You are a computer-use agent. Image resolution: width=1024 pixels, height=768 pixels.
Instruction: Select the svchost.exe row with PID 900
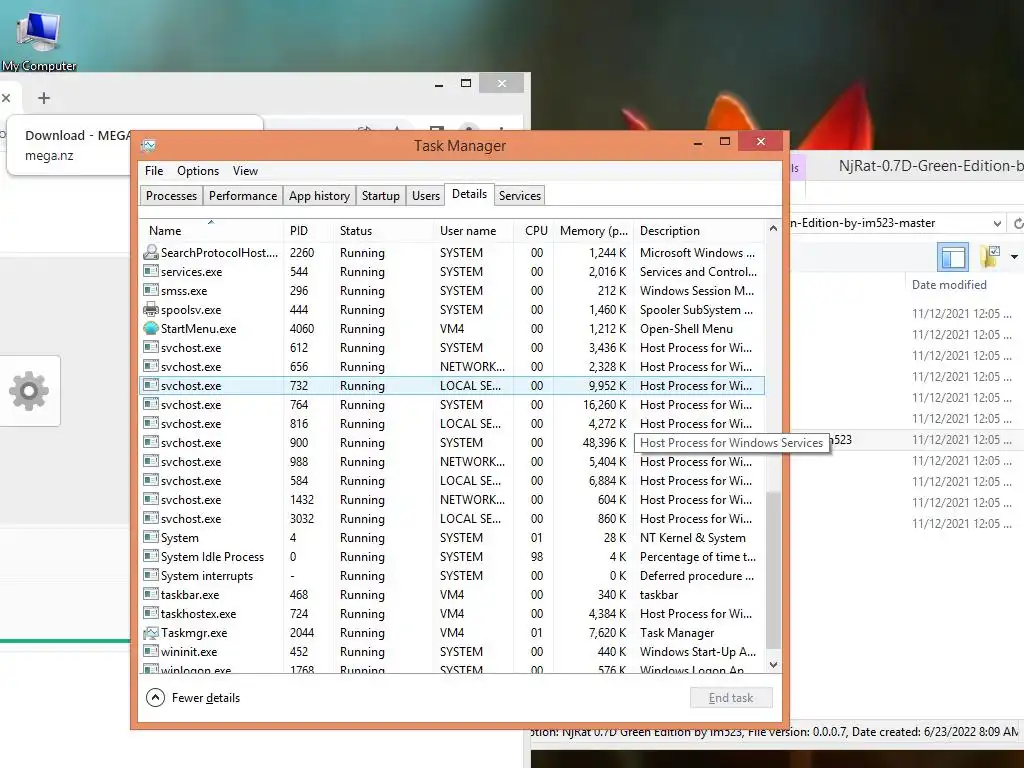point(452,442)
